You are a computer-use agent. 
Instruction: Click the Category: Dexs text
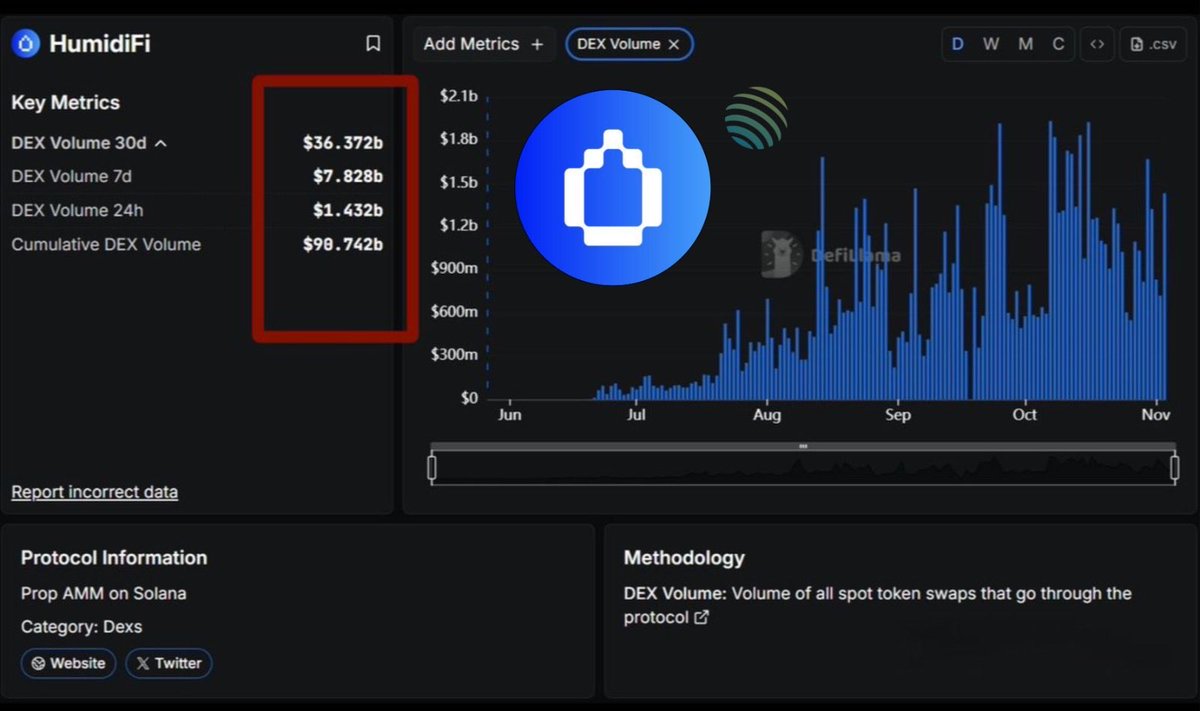[x=82, y=627]
